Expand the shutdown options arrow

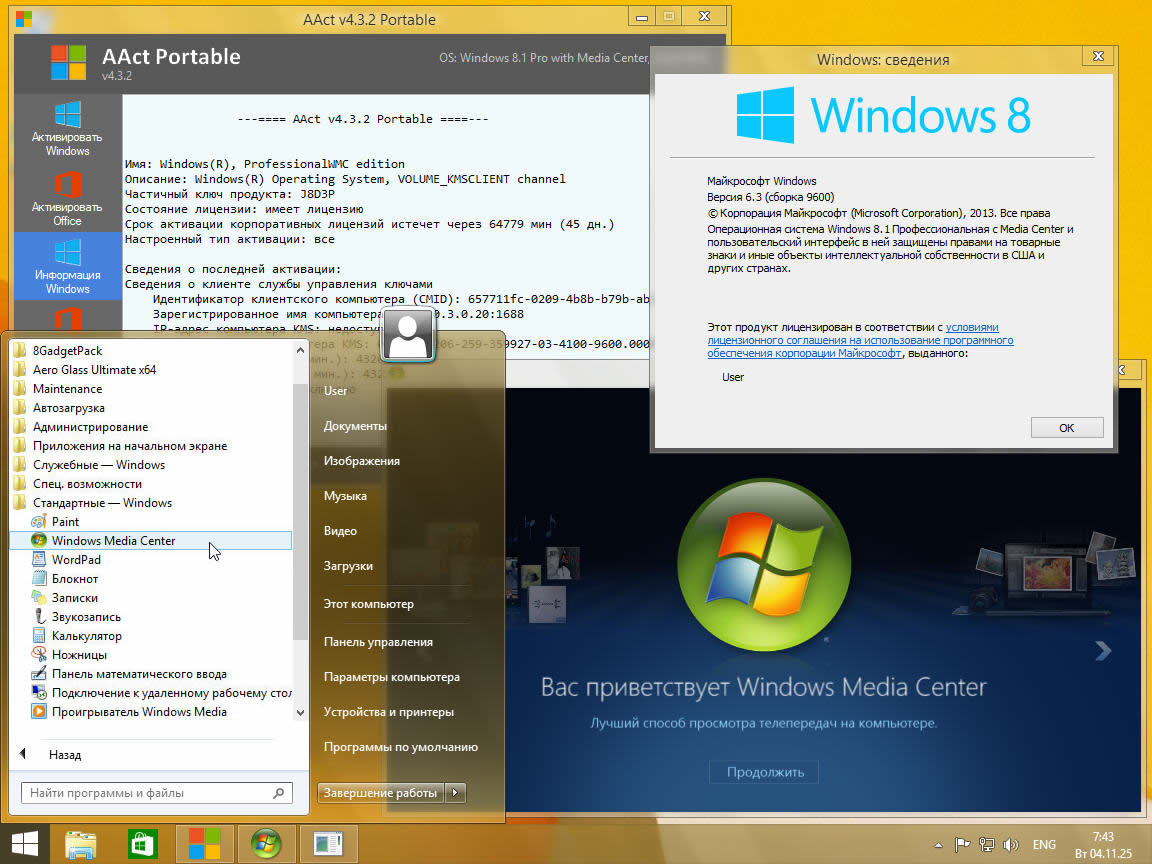tap(455, 793)
